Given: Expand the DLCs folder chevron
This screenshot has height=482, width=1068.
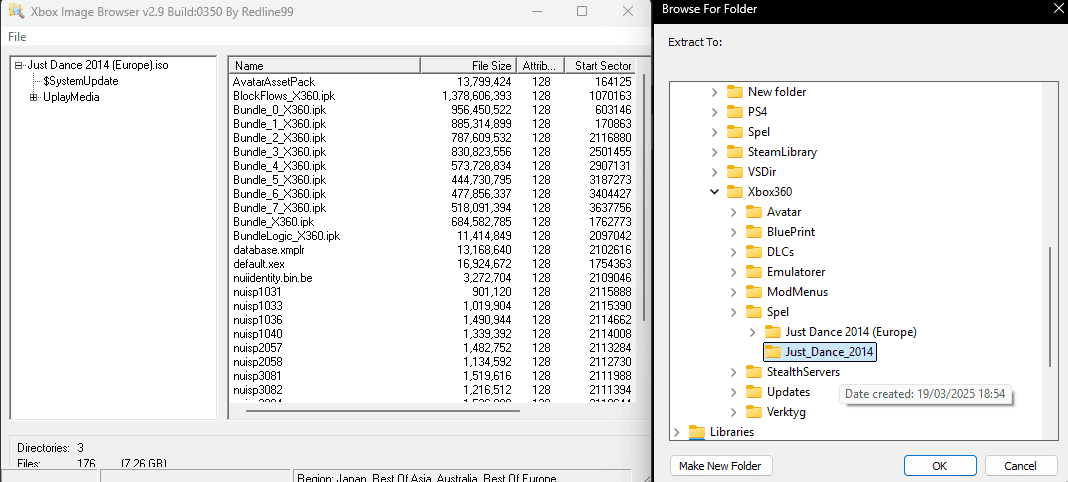Looking at the screenshot, I should [x=734, y=252].
